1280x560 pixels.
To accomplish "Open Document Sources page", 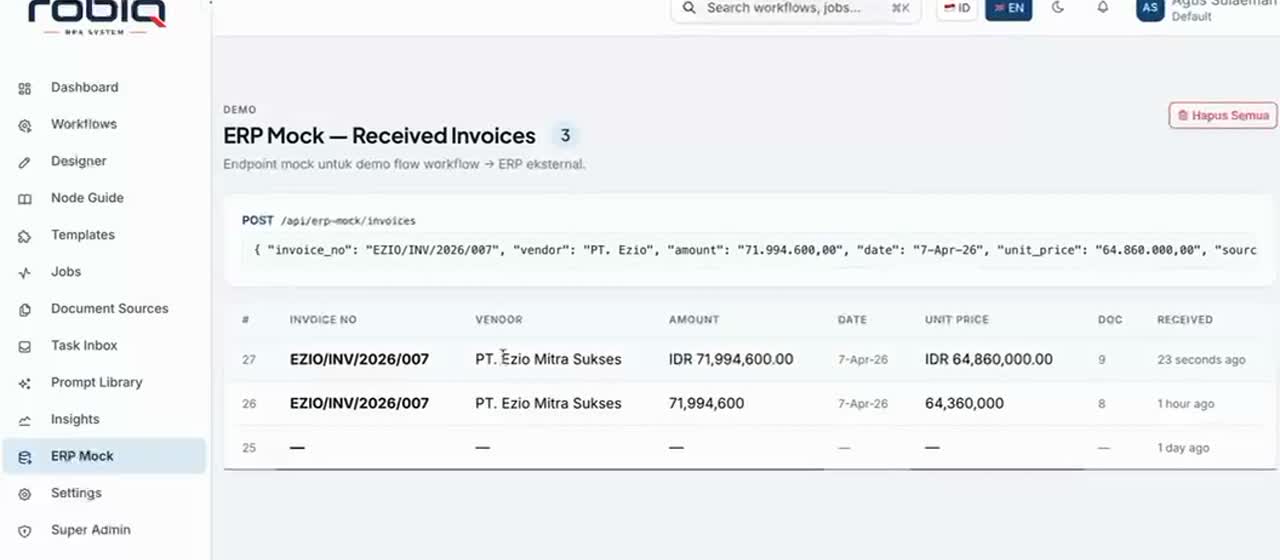I will coord(109,309).
